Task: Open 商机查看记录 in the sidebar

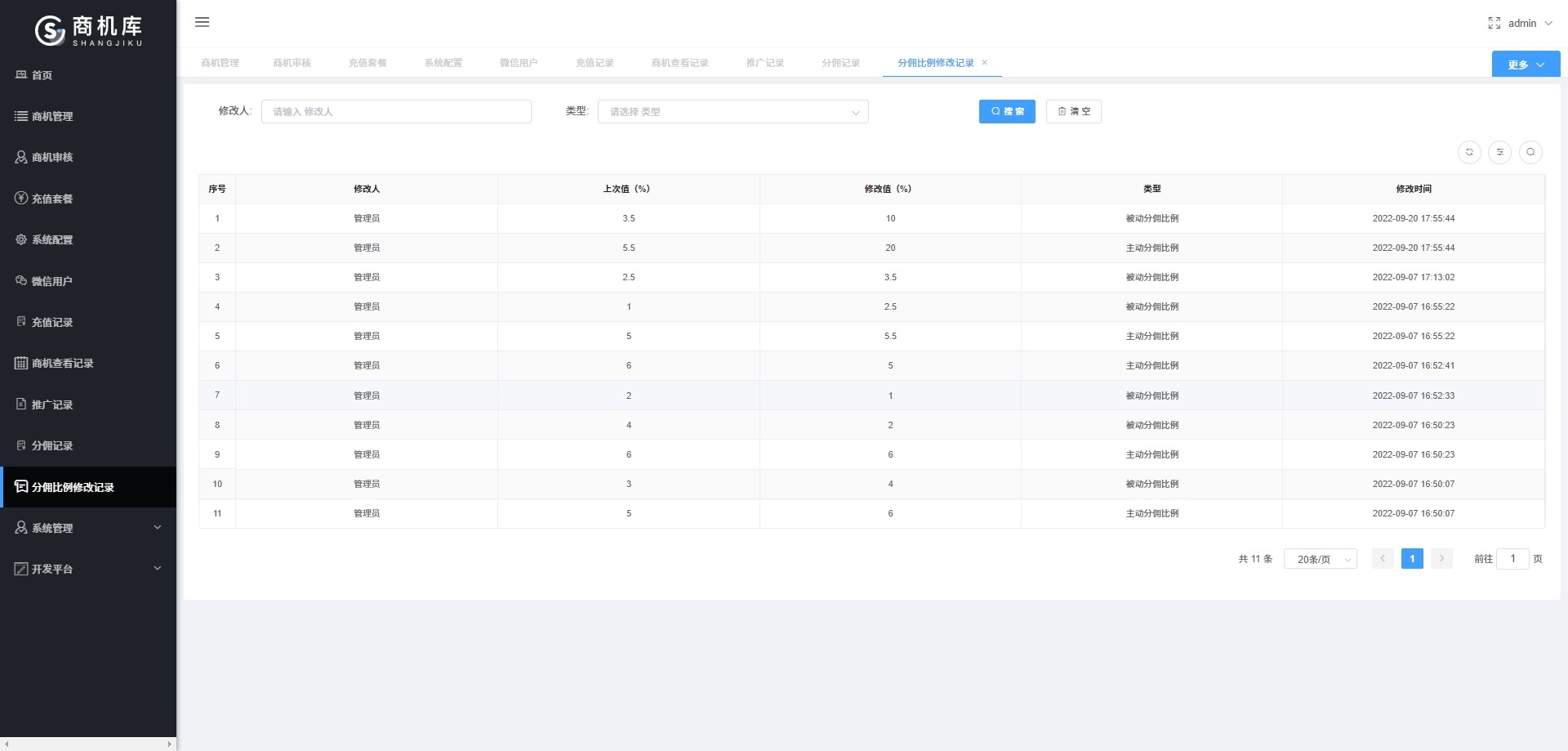Action: coord(88,363)
